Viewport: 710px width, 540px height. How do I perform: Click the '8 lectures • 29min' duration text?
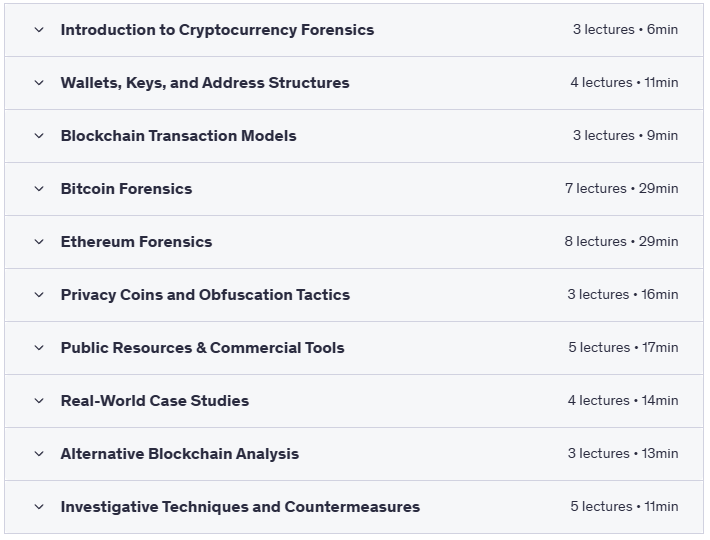621,242
